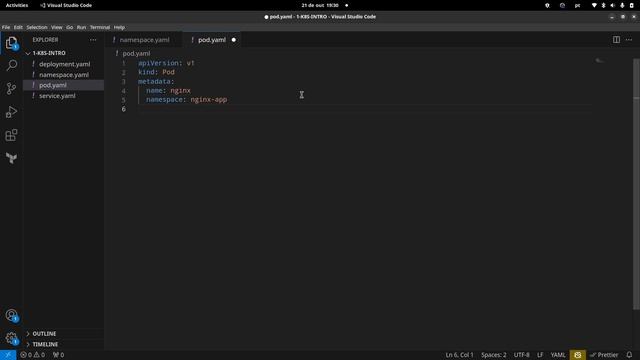The height and width of the screenshot is (360, 640).
Task: Open the notifications bell in status bar
Action: (629, 355)
